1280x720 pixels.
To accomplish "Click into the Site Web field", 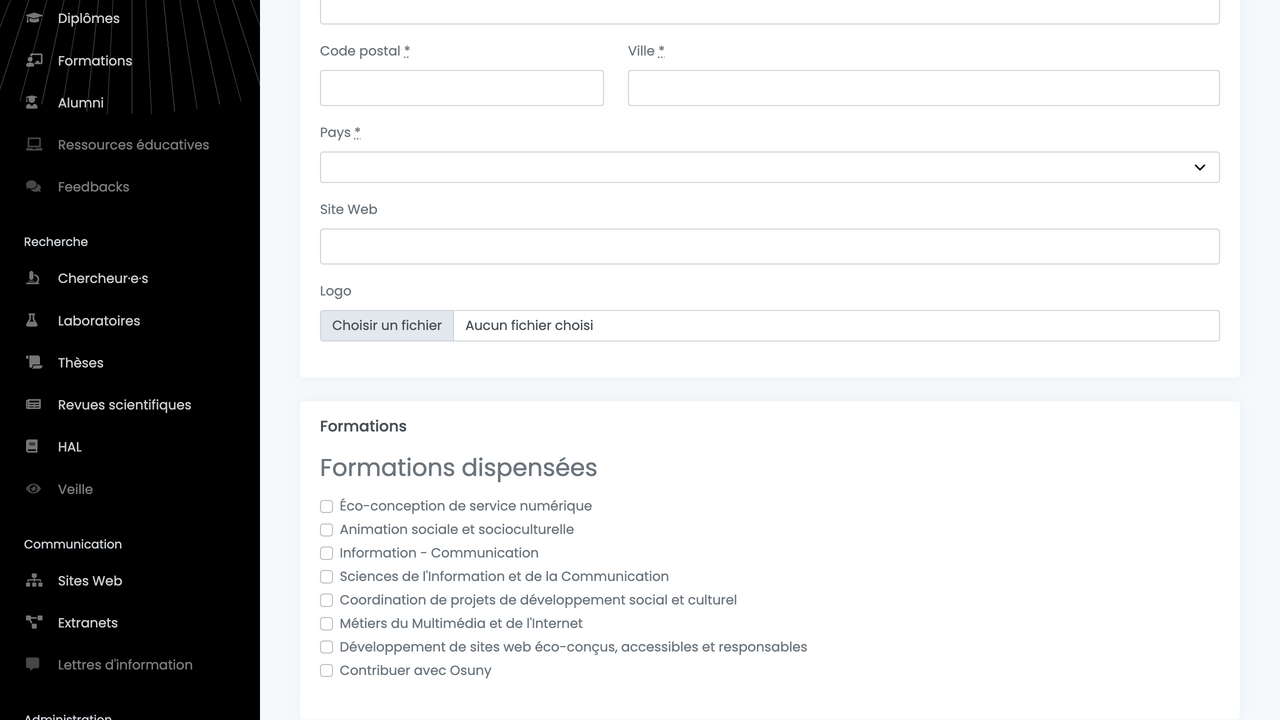I will tap(769, 246).
